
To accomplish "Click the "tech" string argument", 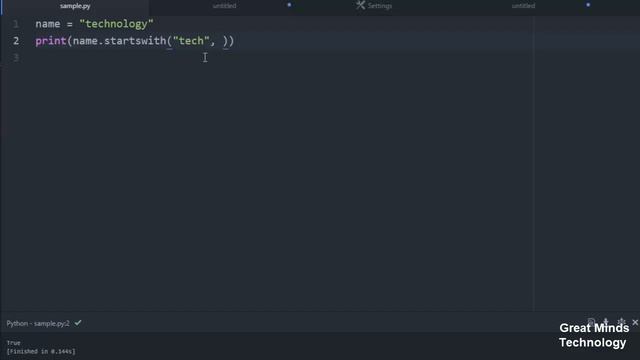I will click(x=191, y=41).
